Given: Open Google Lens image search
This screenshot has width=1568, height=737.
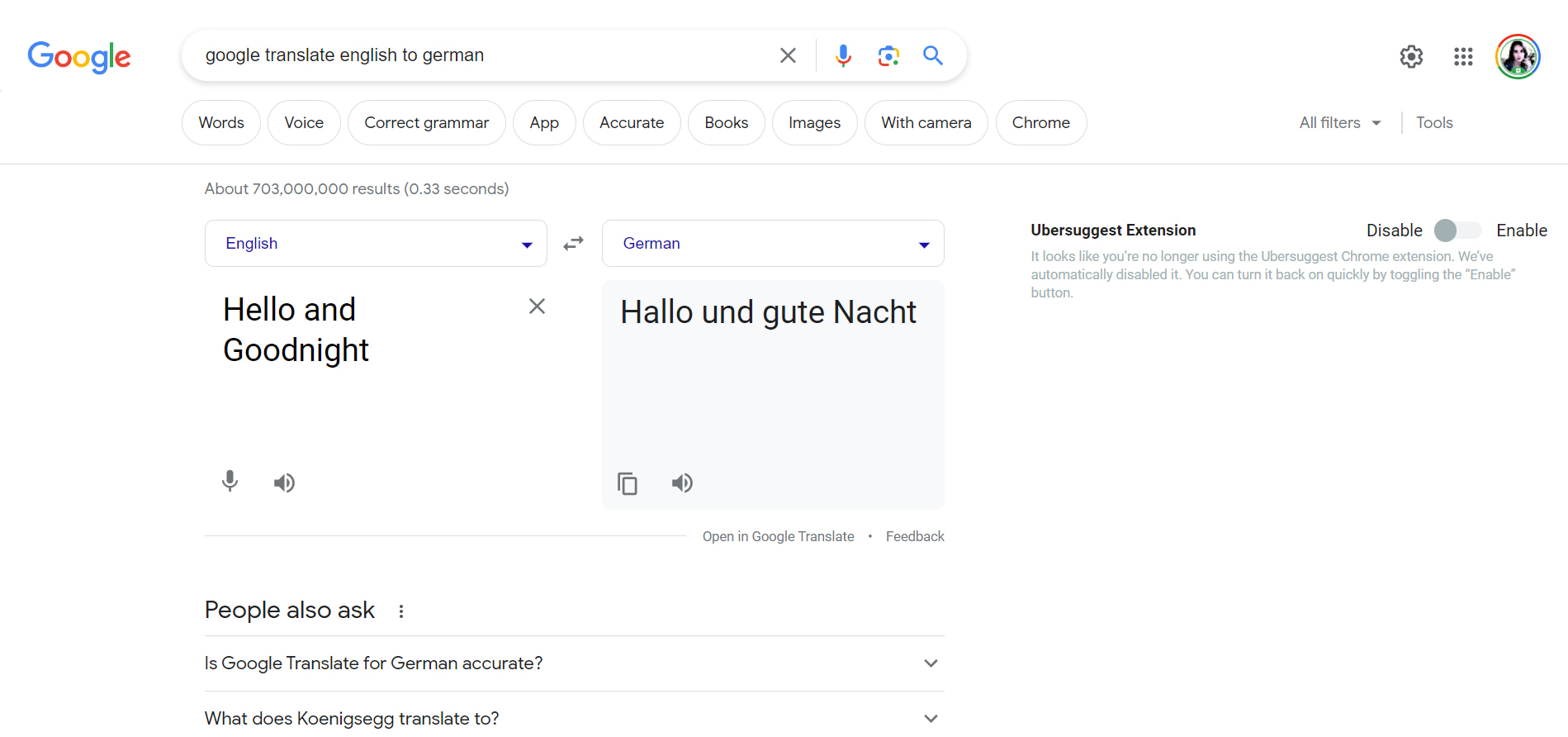Looking at the screenshot, I should click(x=888, y=55).
